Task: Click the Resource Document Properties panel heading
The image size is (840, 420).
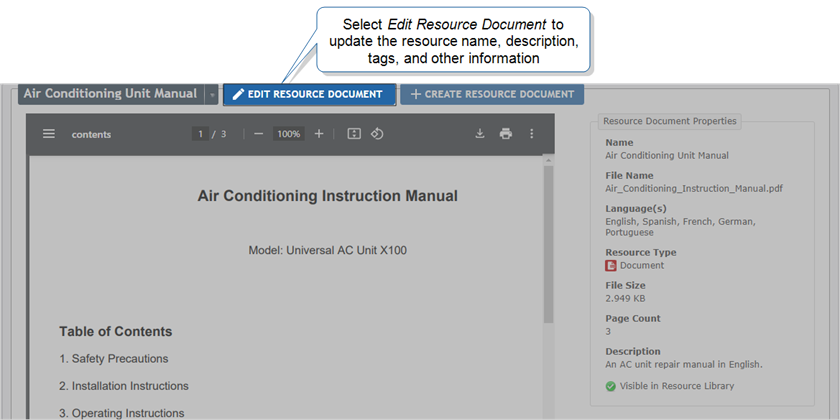Action: point(670,121)
